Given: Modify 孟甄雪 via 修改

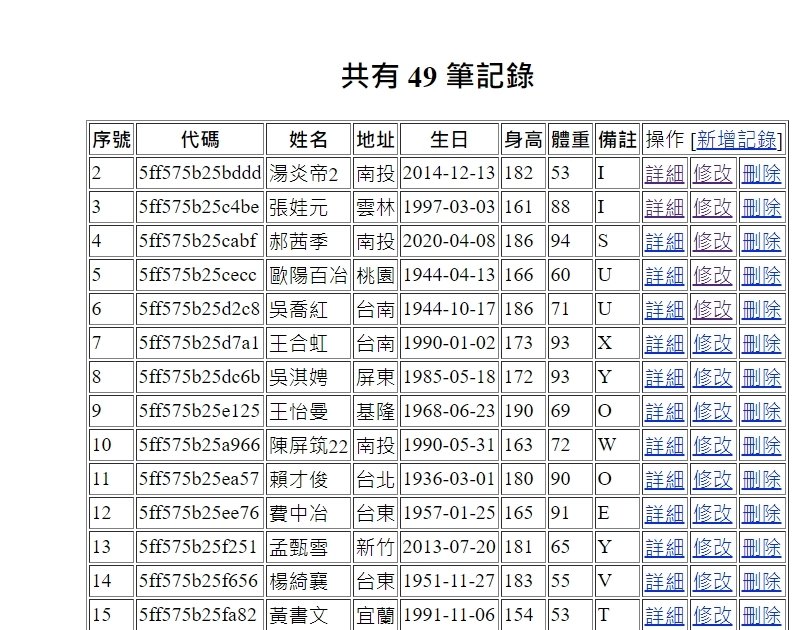Looking at the screenshot, I should coord(713,548).
